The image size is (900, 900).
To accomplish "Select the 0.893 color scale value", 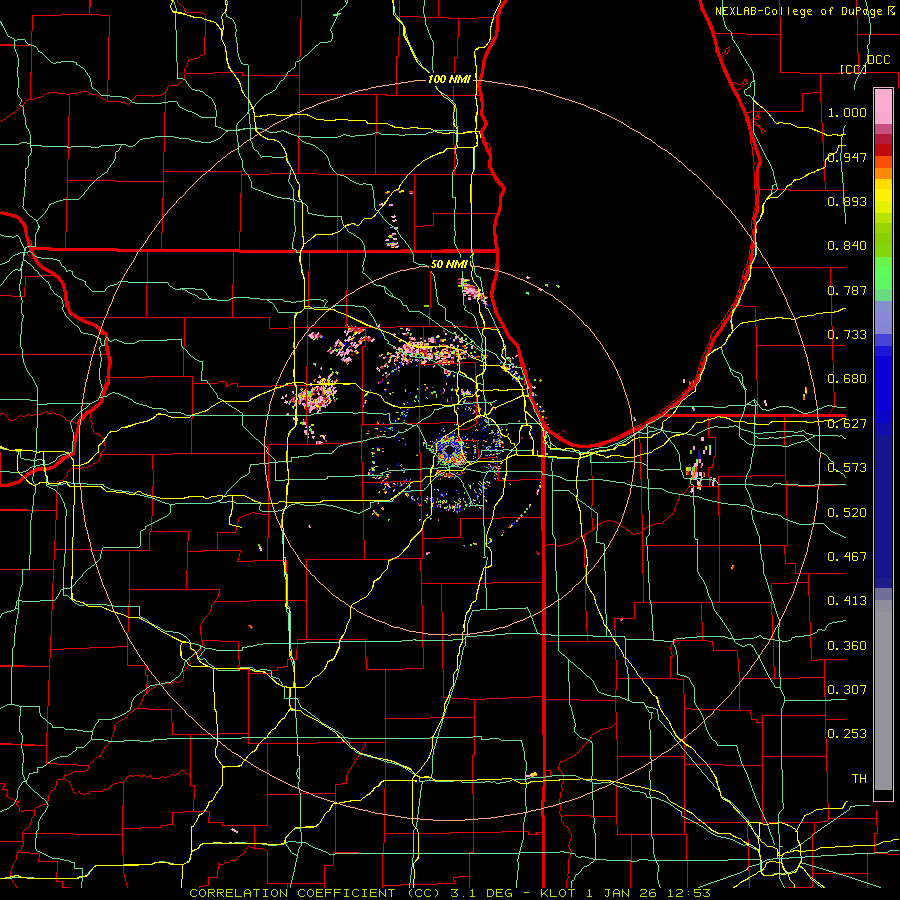I will point(847,201).
